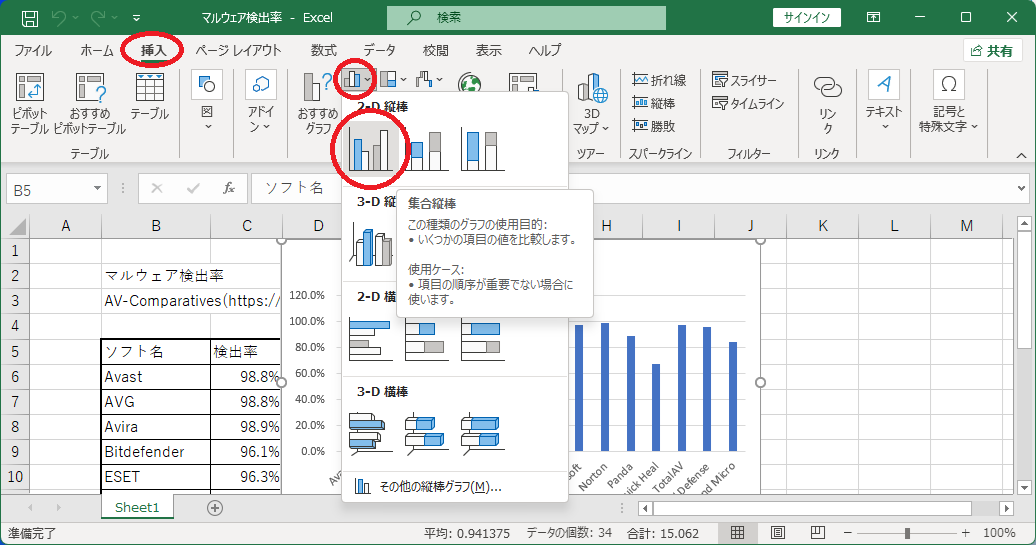Image resolution: width=1036 pixels, height=545 pixels.
Task: Choose the 2-D Clustered Bar chart
Action: point(370,339)
